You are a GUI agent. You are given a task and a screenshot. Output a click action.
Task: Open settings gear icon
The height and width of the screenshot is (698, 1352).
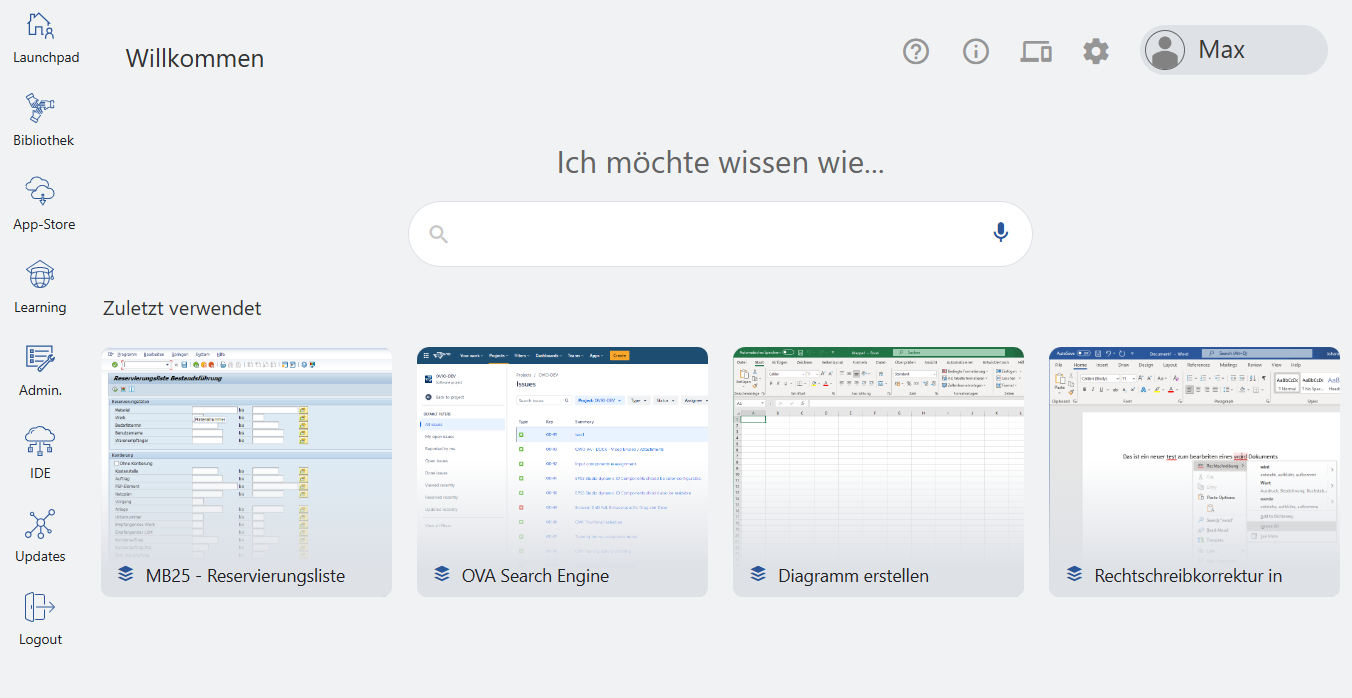(1096, 51)
